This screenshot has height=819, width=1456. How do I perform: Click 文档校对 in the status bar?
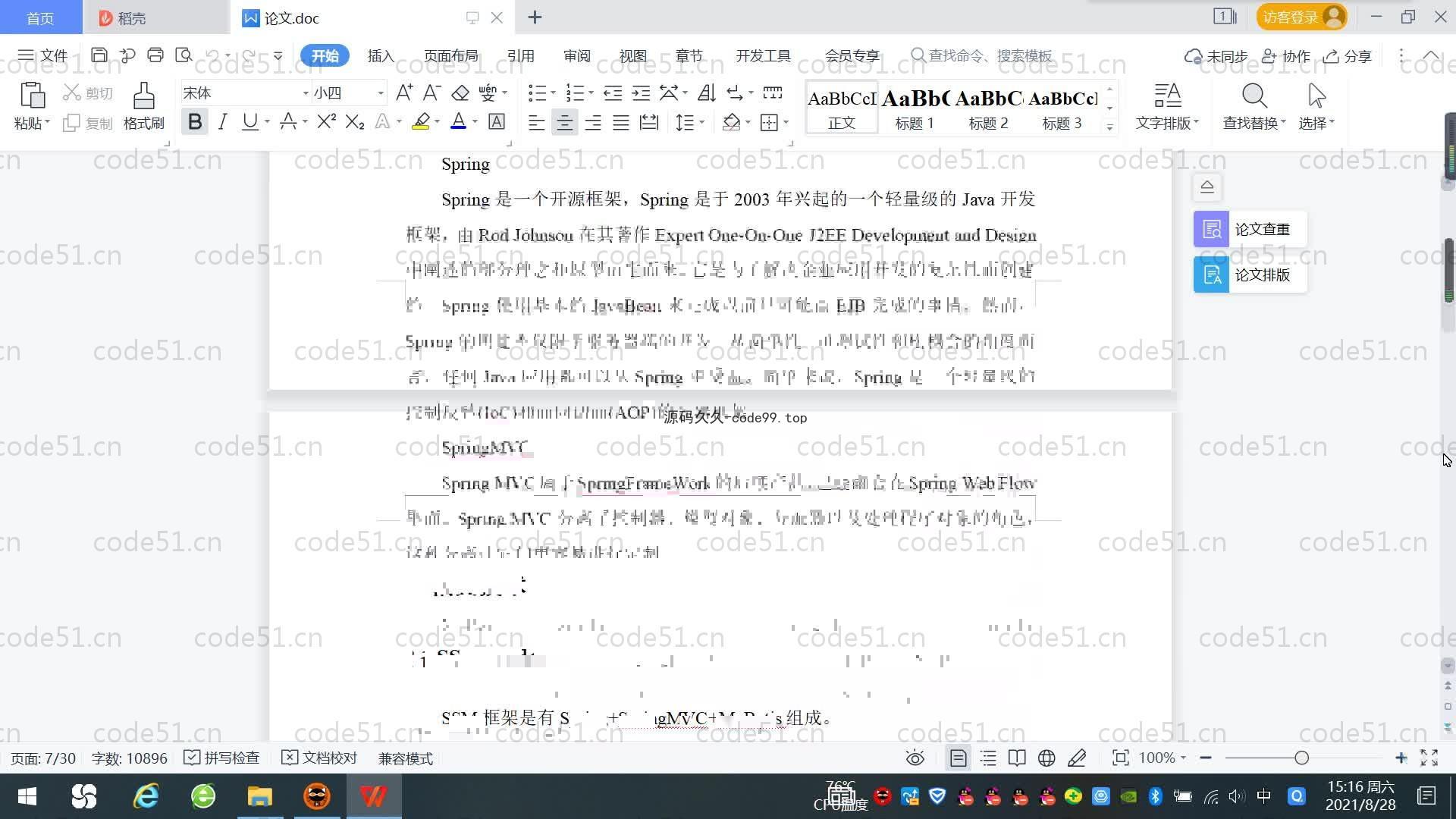point(319,758)
